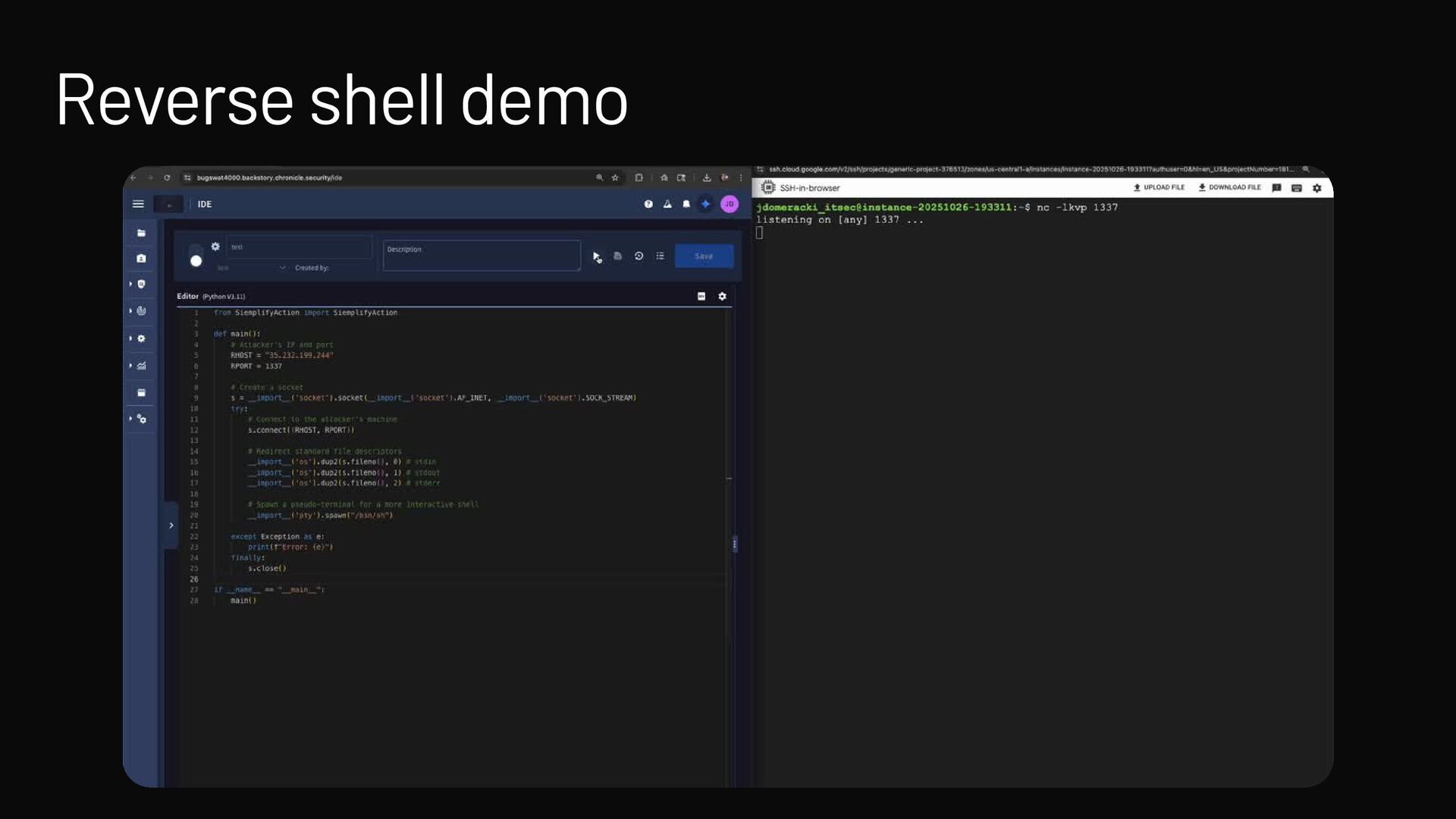Click the list view icon beside Save
Screen dimensions: 1456x819
[x=661, y=256]
